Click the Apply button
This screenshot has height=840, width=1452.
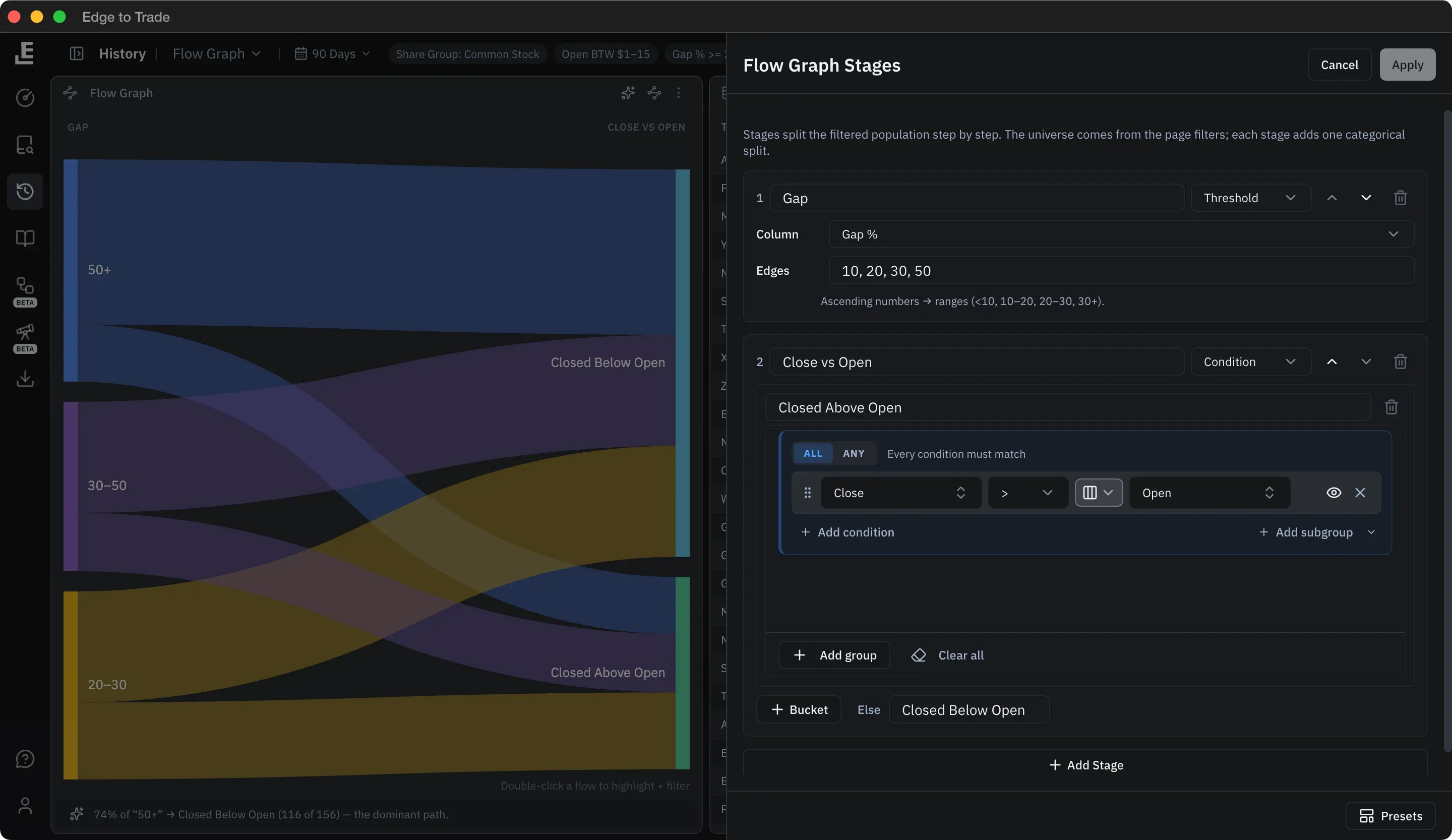coord(1407,65)
